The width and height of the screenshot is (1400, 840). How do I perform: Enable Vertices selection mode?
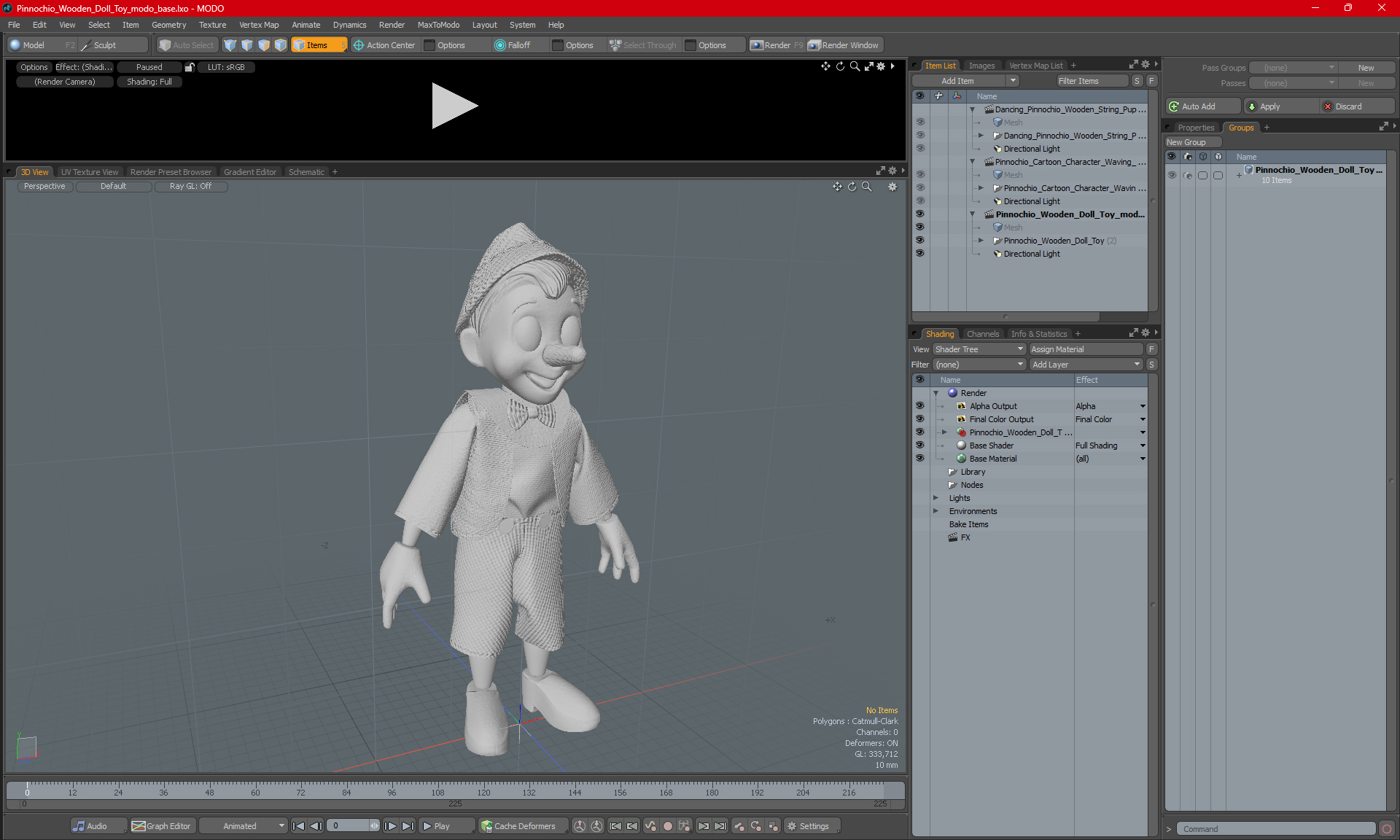pos(230,45)
